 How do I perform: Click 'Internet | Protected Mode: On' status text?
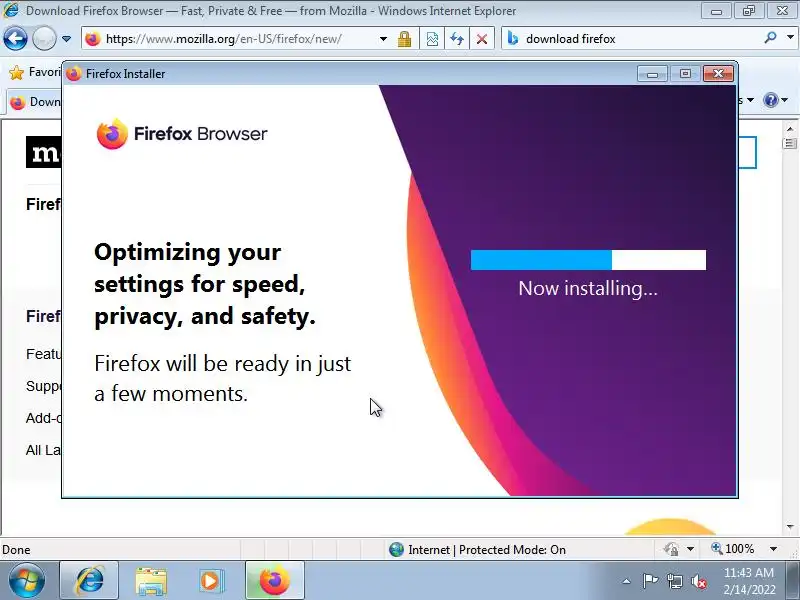click(x=487, y=549)
